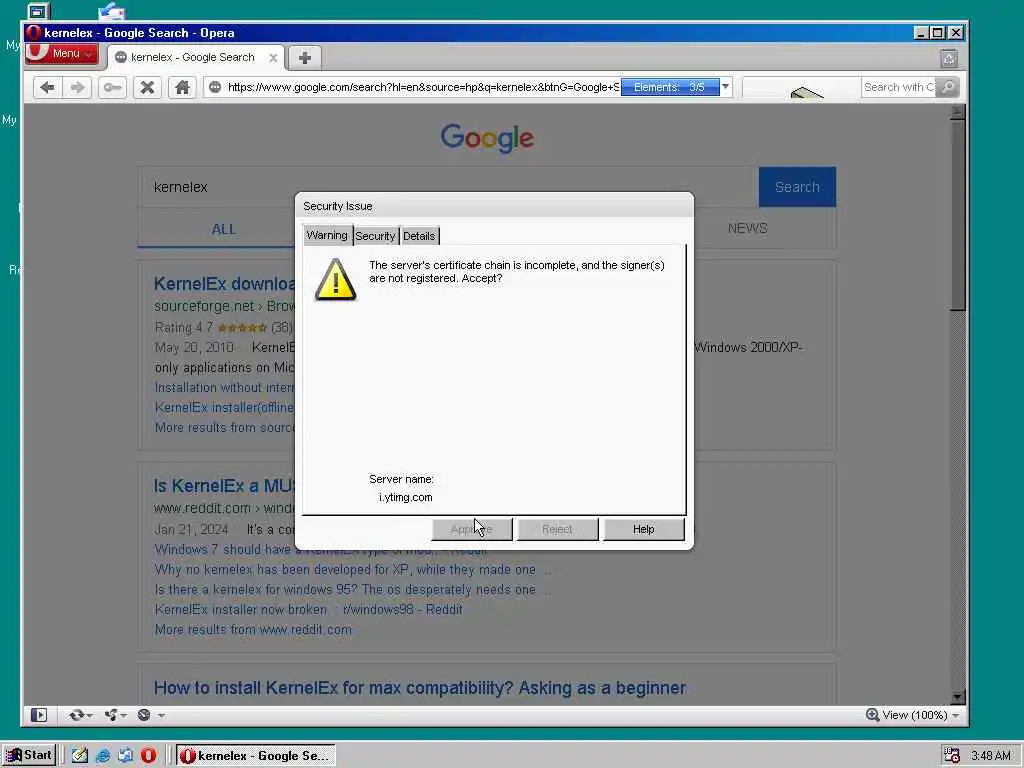Open the Opera Link sync icon dropdown
The image size is (1024, 768).
(x=80, y=715)
